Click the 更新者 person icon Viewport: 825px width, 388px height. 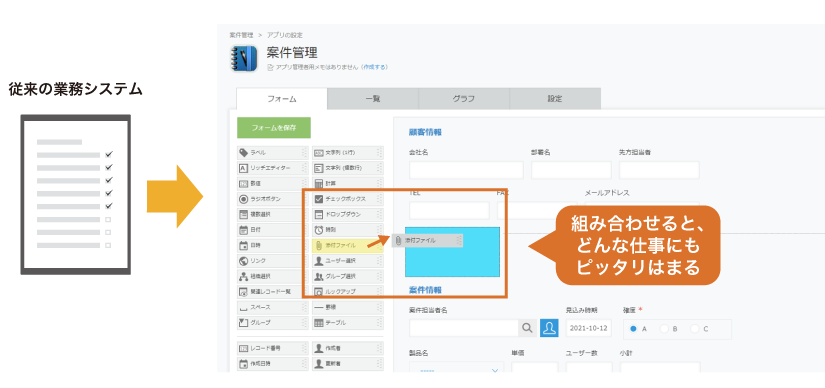pos(318,364)
